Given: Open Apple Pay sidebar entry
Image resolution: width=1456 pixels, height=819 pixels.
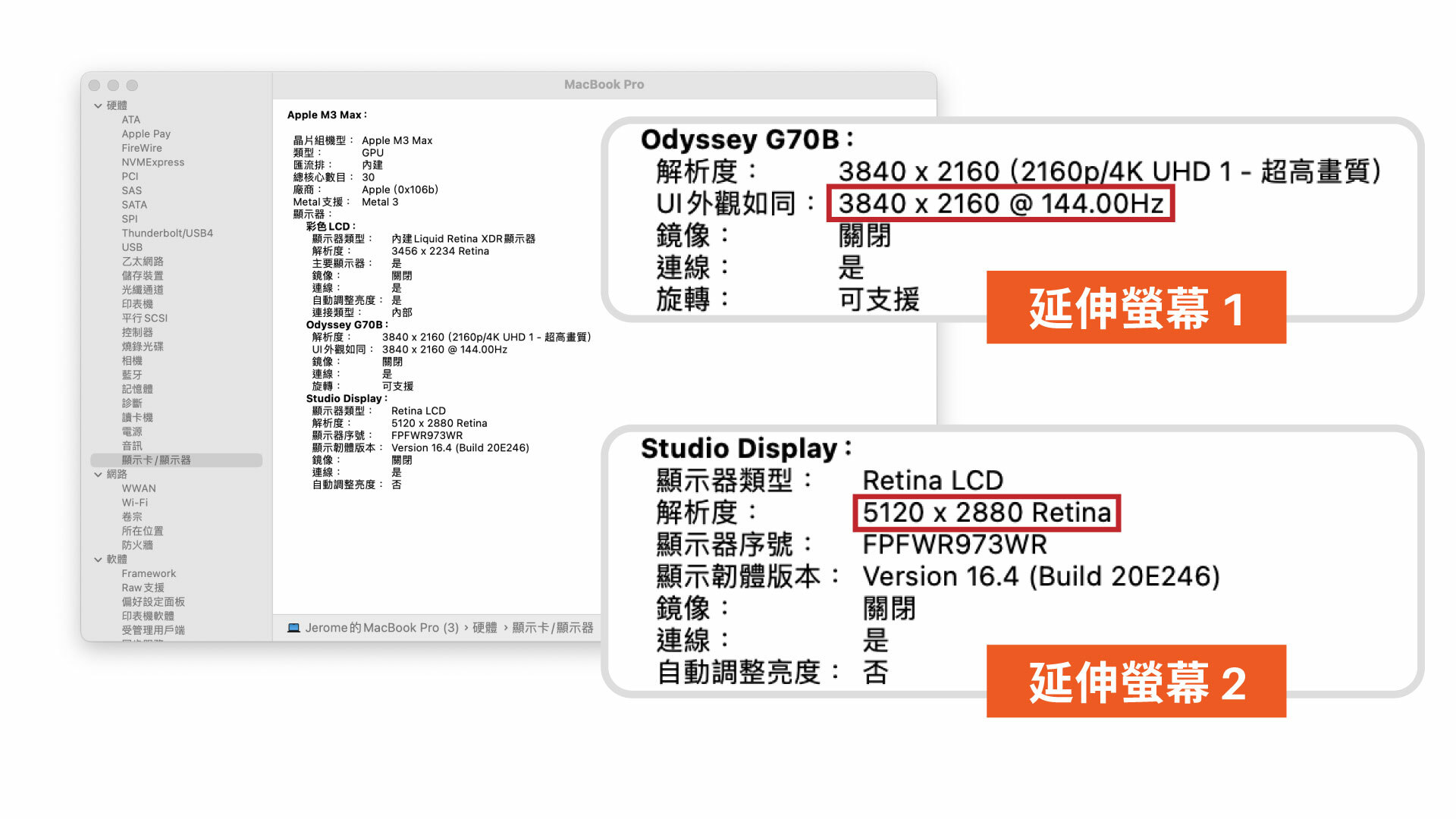Looking at the screenshot, I should coord(146,133).
